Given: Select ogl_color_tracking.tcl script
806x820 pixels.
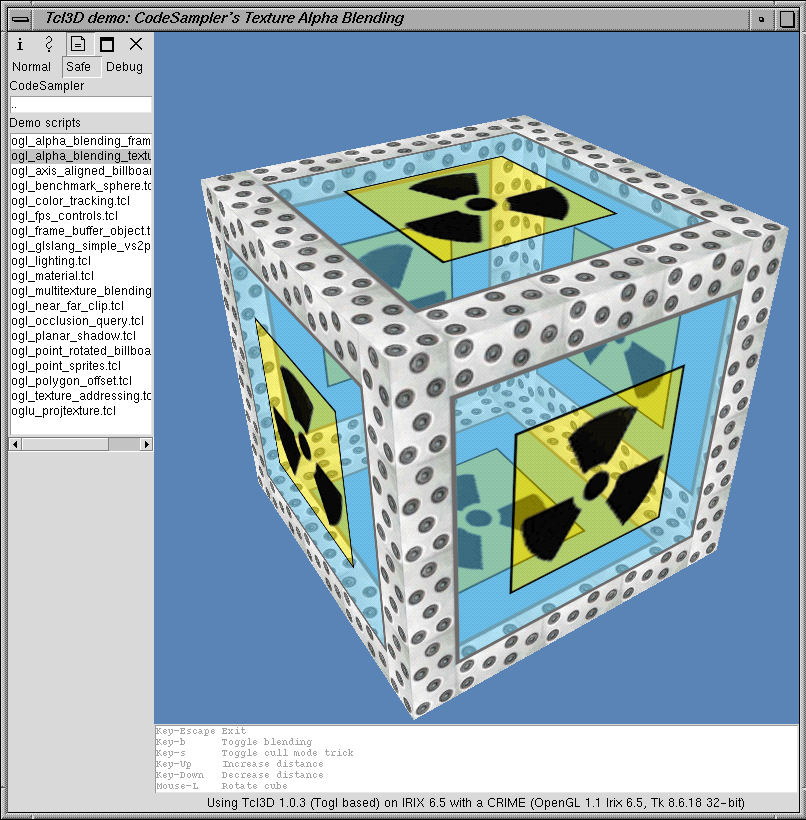Looking at the screenshot, I should point(81,201).
